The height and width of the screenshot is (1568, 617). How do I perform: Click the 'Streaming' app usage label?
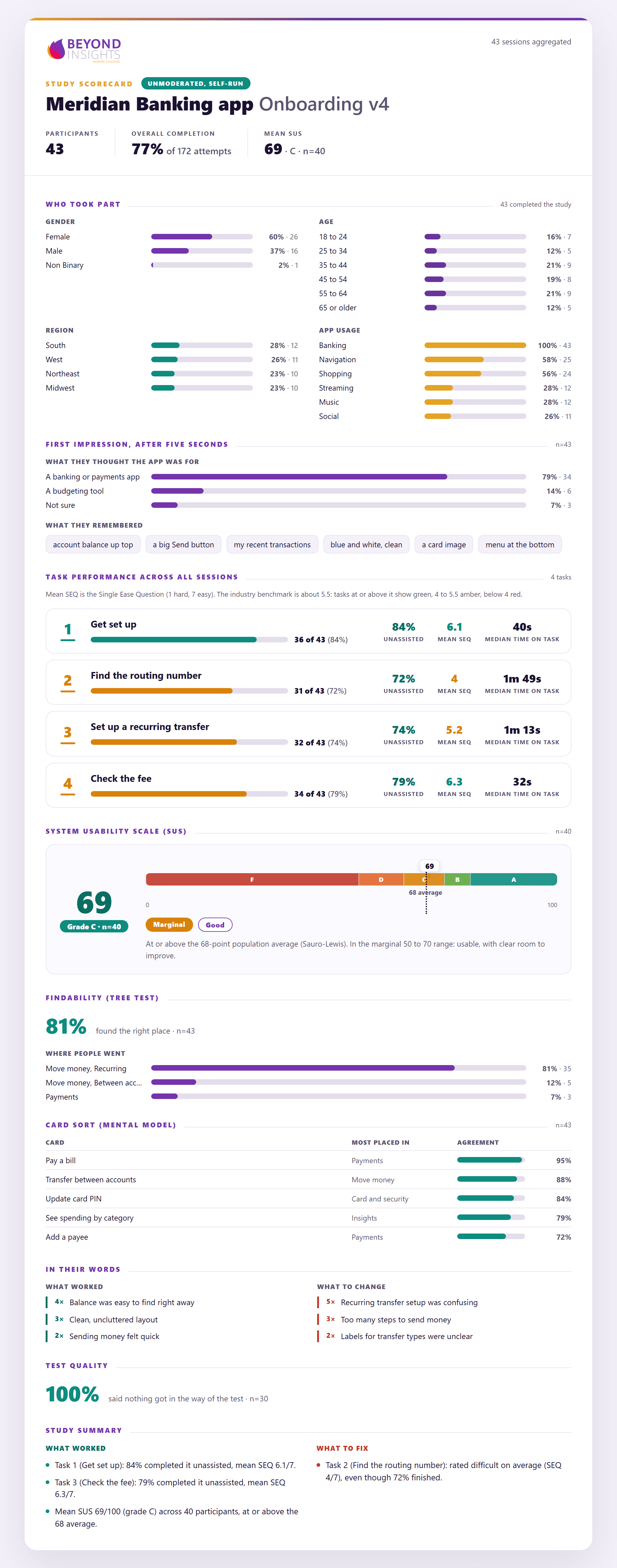coord(336,388)
